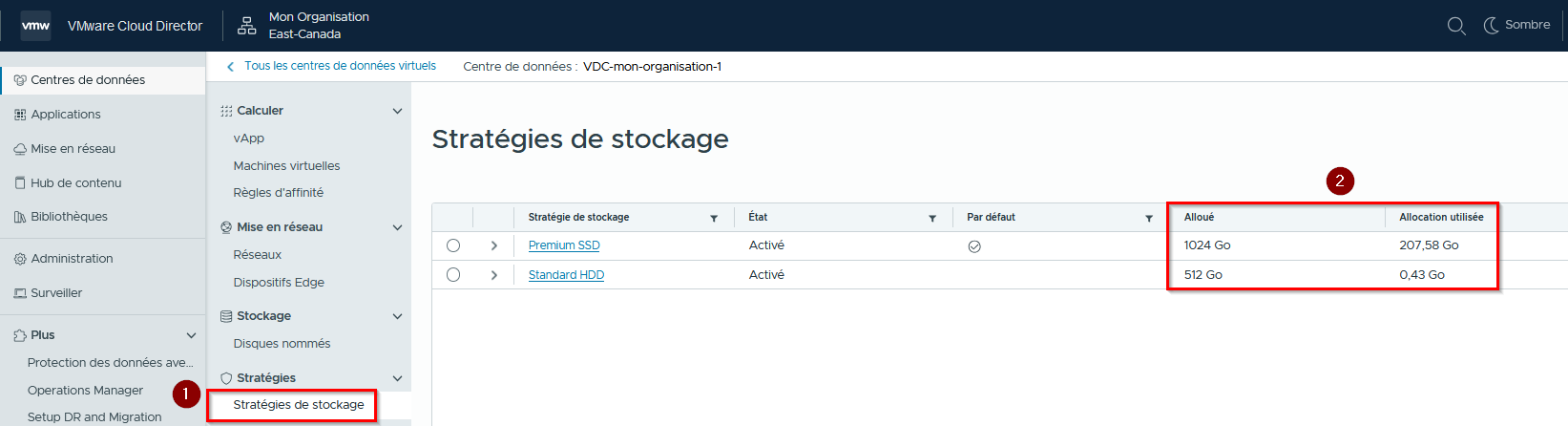Collapse the Mise en réseau section chevron

[397, 227]
